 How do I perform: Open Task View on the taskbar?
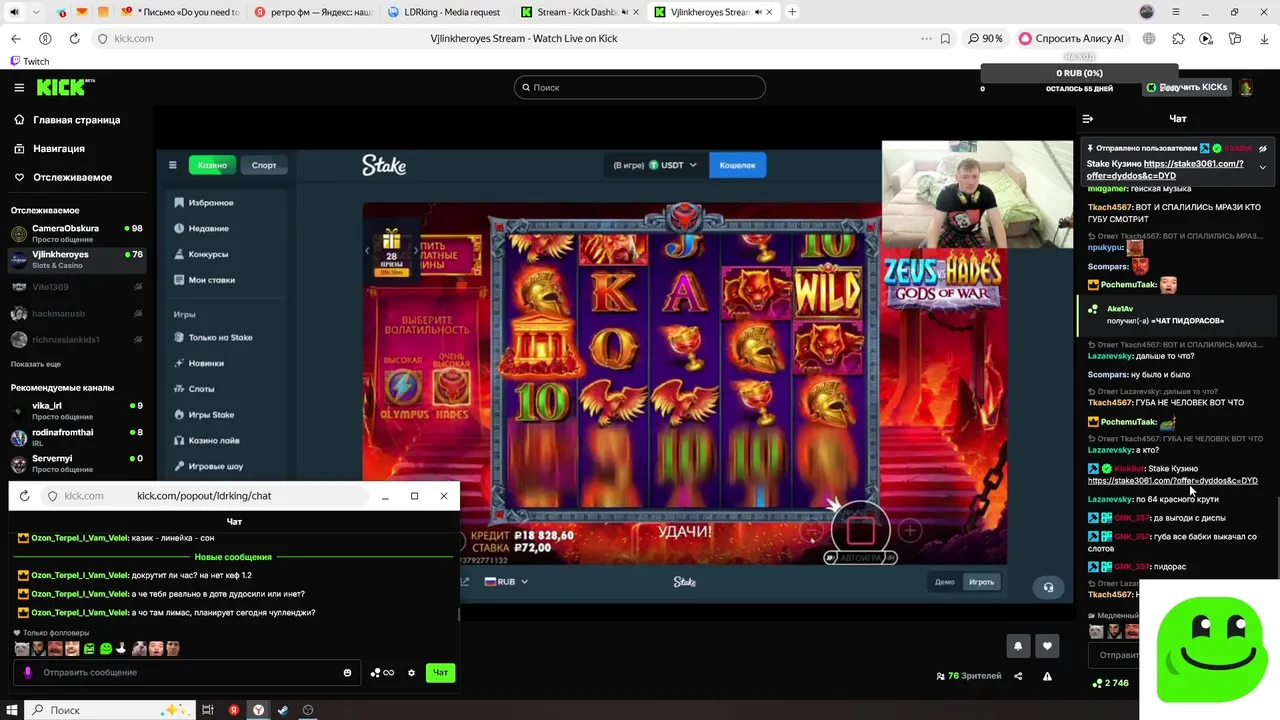coord(208,710)
